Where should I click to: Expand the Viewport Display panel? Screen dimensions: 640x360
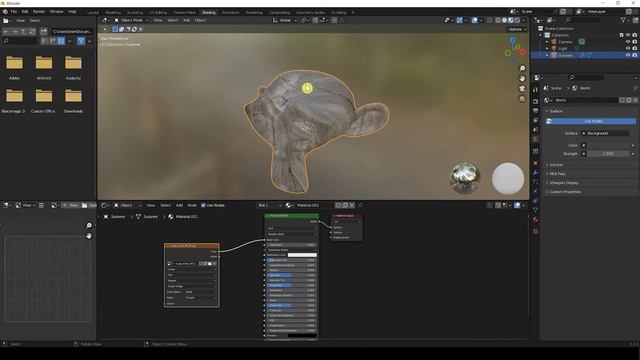[x=564, y=183]
